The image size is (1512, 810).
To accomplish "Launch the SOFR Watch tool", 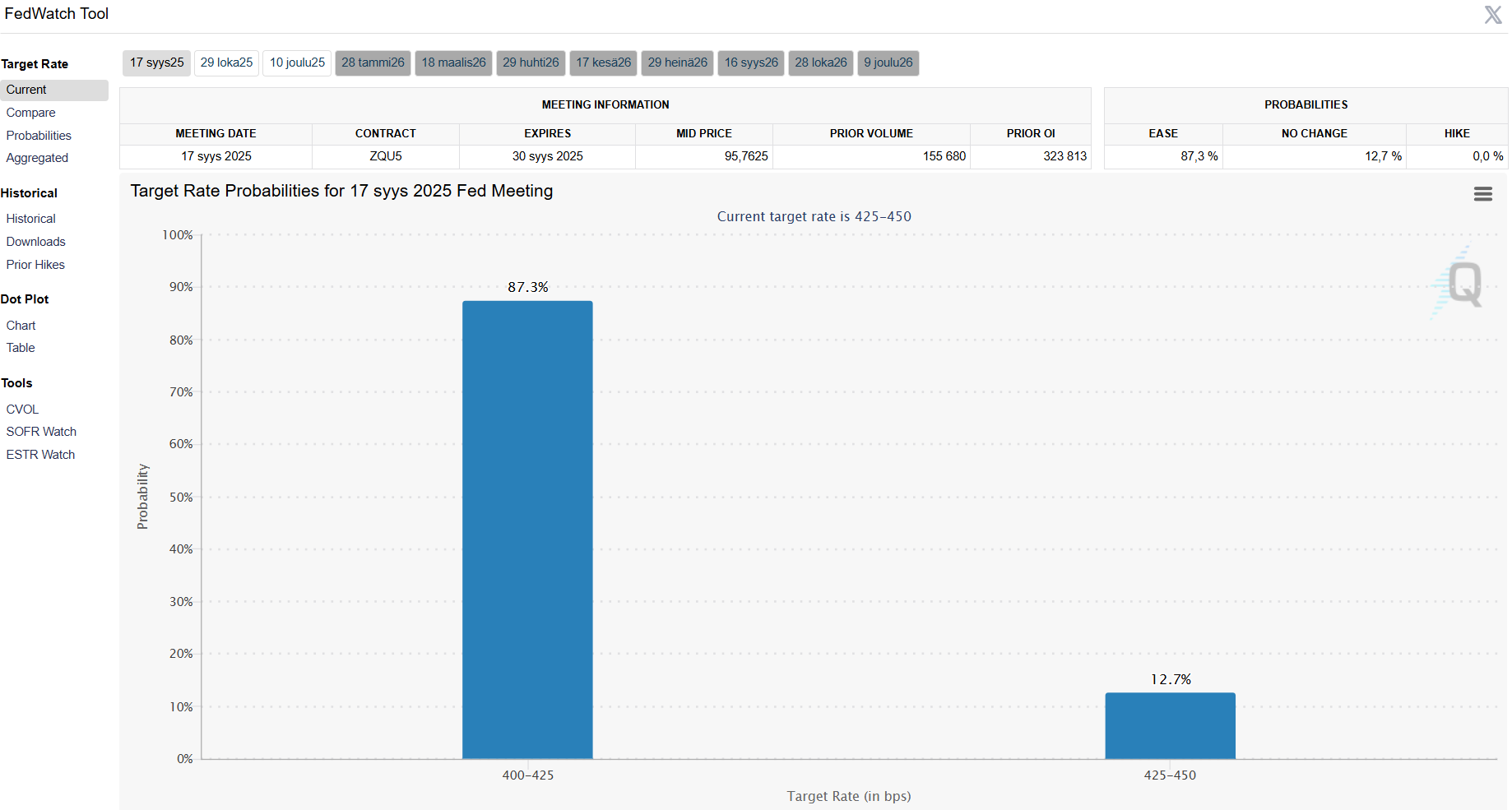I will (41, 432).
